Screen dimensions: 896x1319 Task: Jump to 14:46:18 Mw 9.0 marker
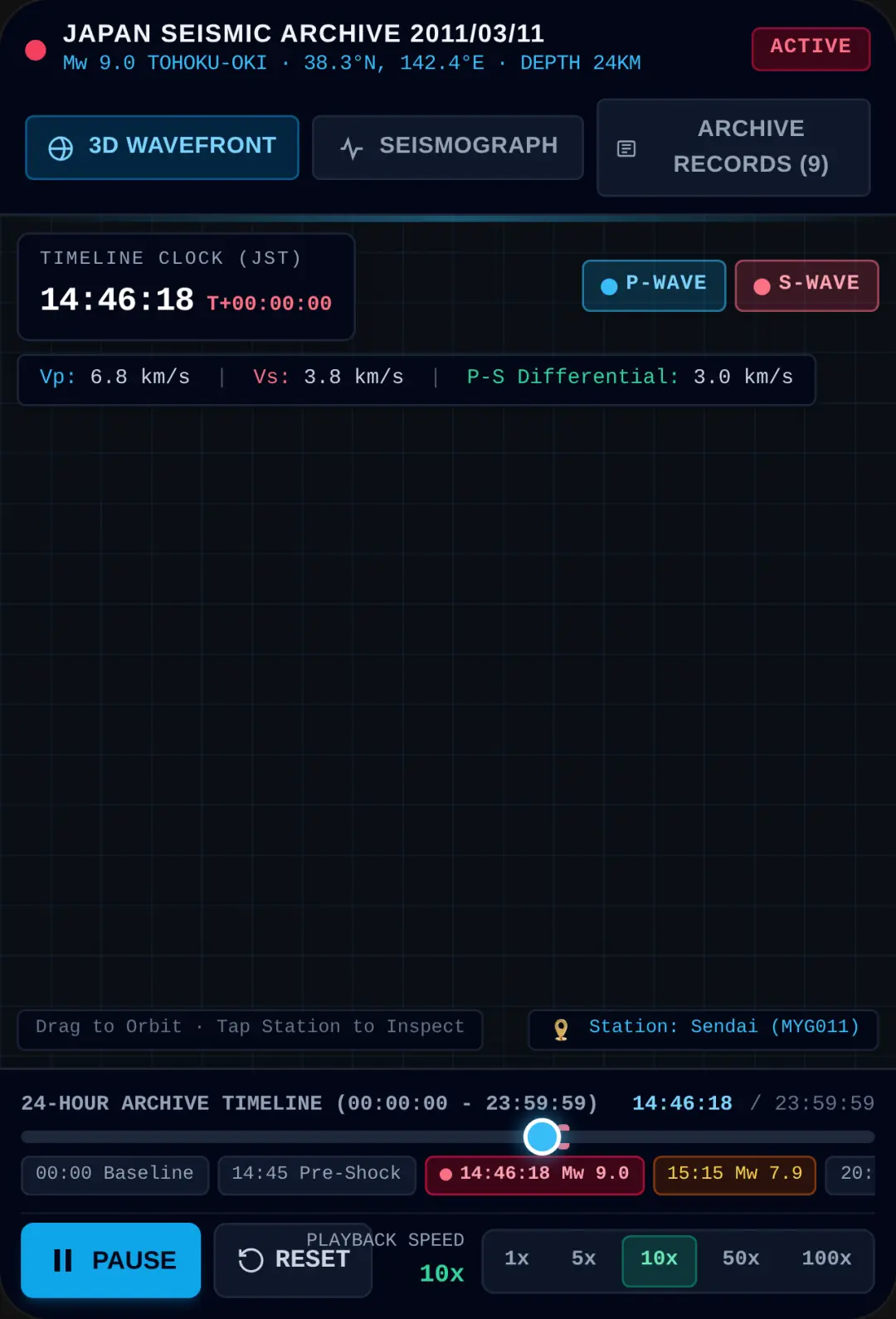click(x=534, y=1175)
